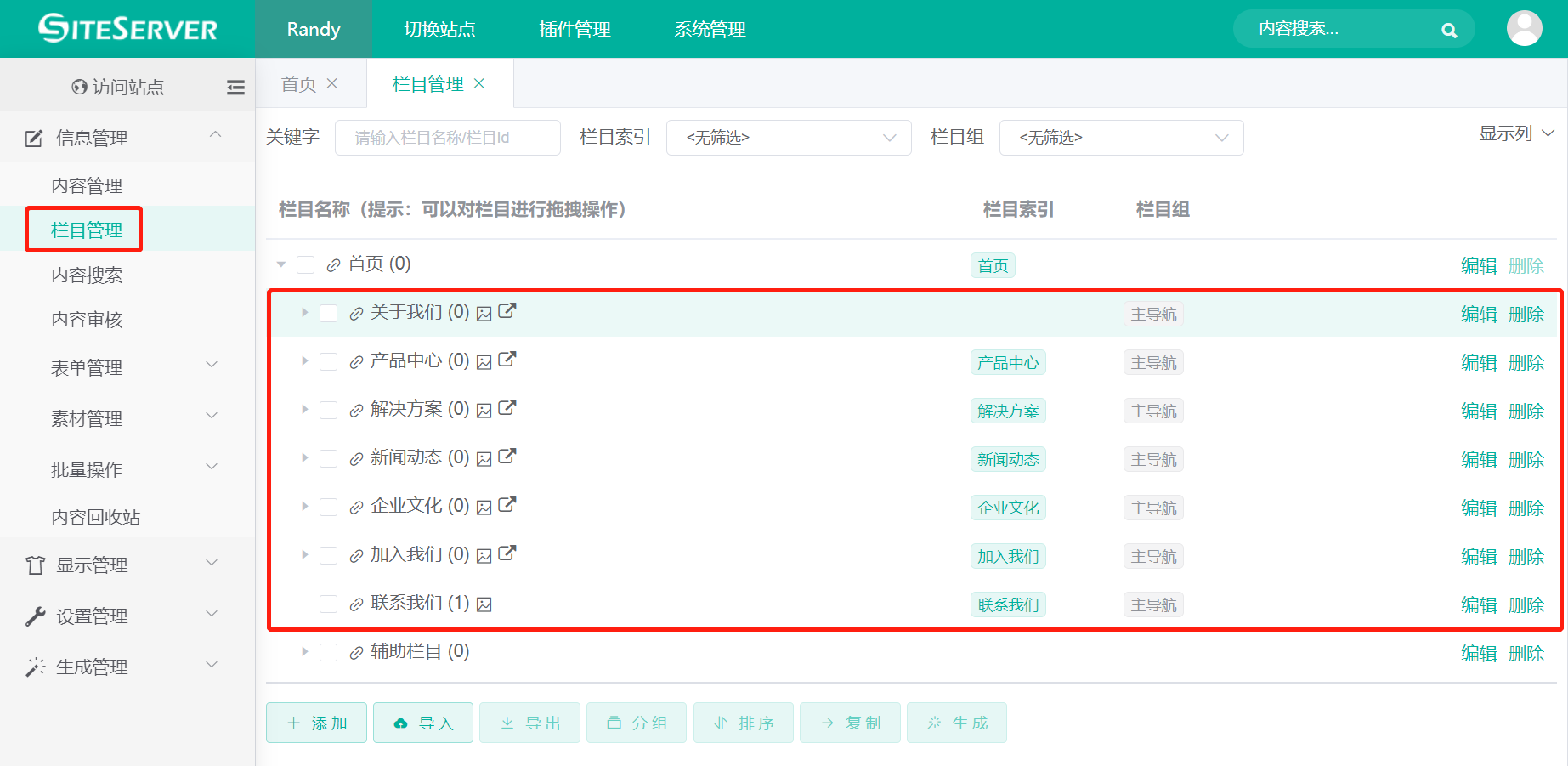Switch to the 首页 tab

[x=298, y=82]
